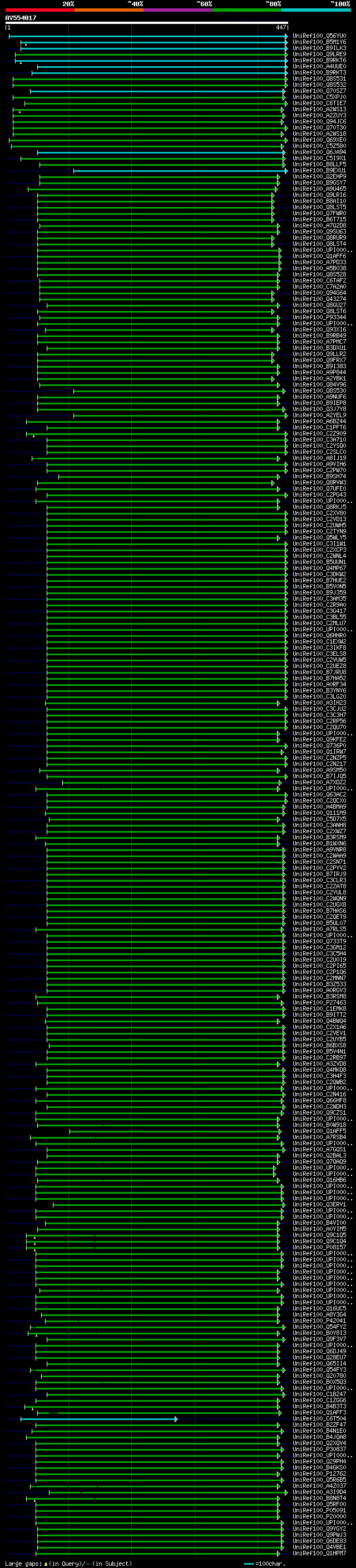356x1568 pixels.
Task: Click label UniRef100_Q6JA94
Action: [x=319, y=152]
